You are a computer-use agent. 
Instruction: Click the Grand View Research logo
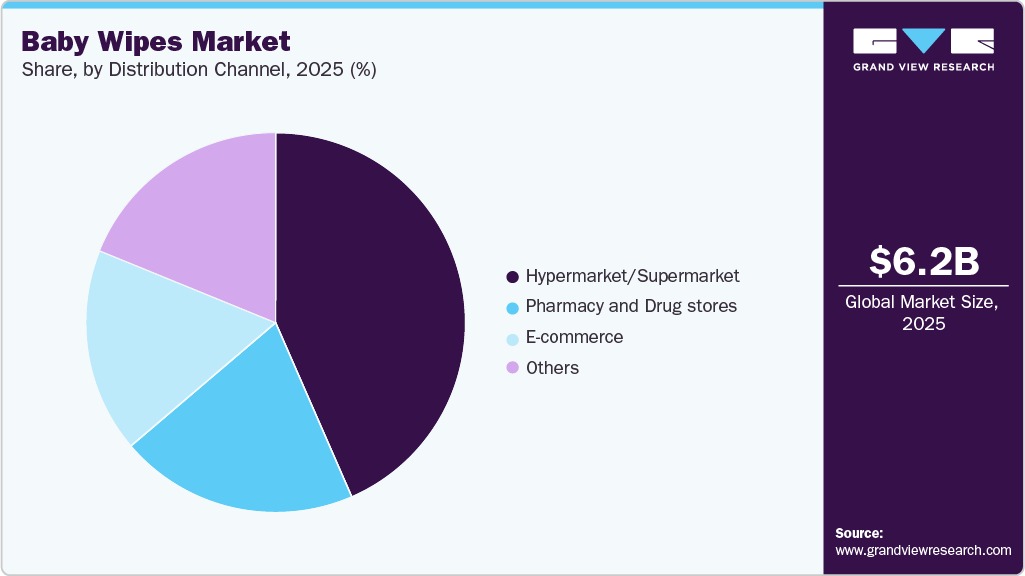[920, 50]
